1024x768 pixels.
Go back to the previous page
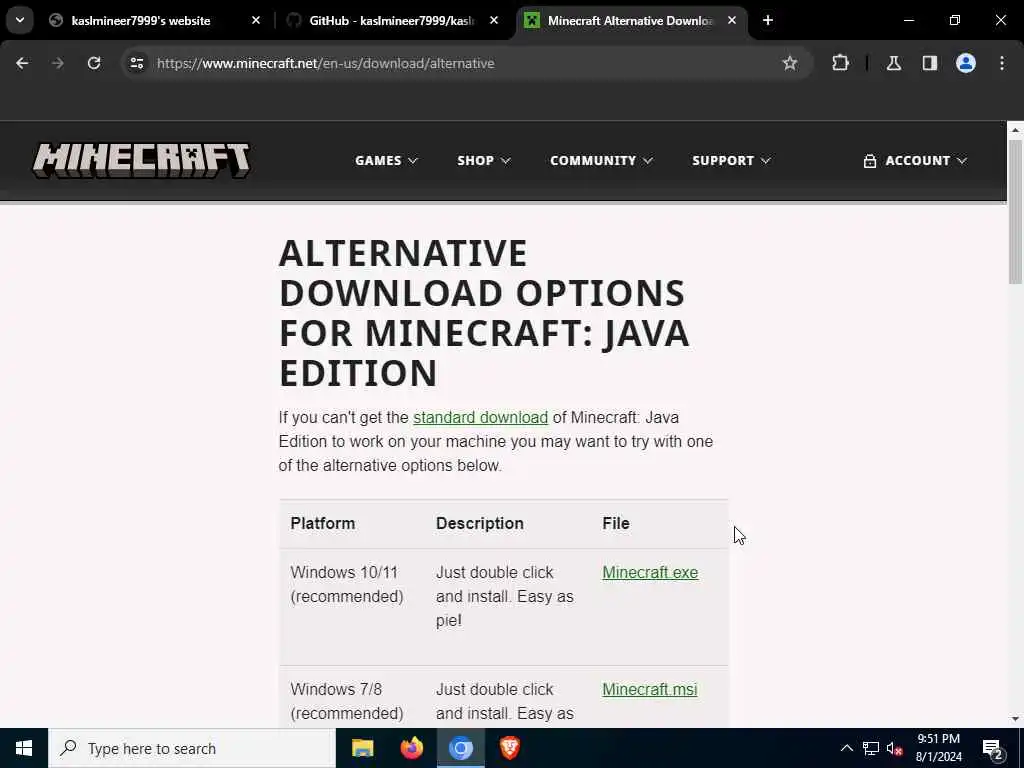pos(22,63)
